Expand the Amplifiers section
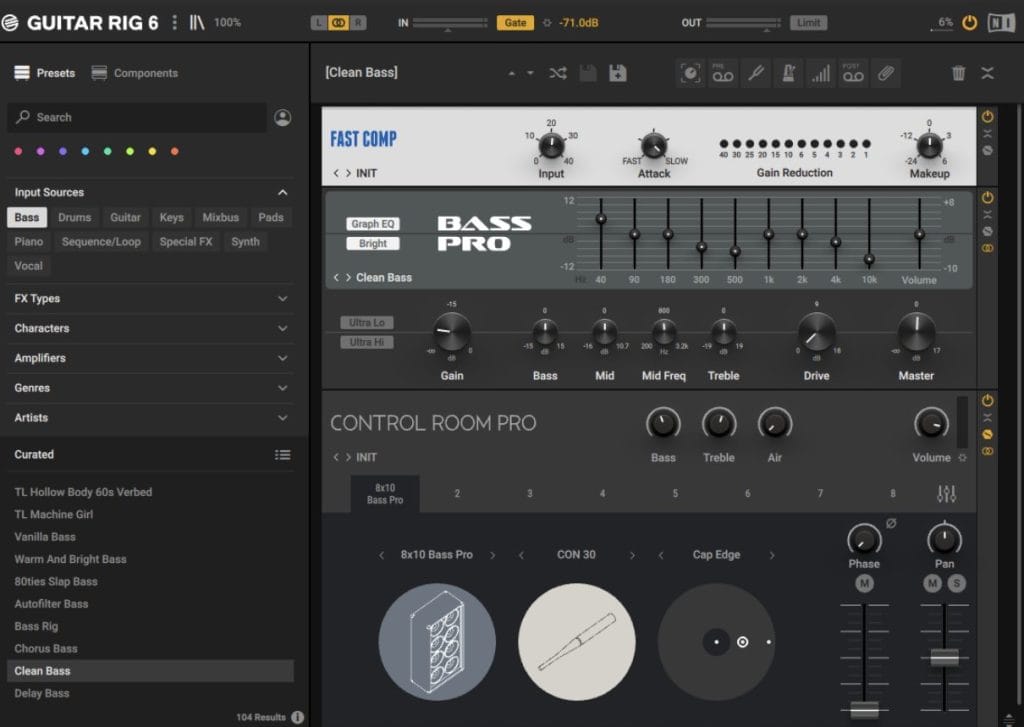The width and height of the screenshot is (1024, 727). (x=283, y=358)
